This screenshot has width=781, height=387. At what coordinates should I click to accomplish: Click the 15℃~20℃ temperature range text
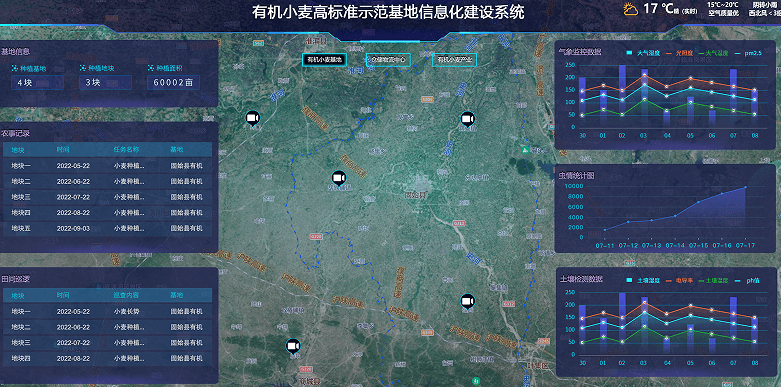coord(722,4)
